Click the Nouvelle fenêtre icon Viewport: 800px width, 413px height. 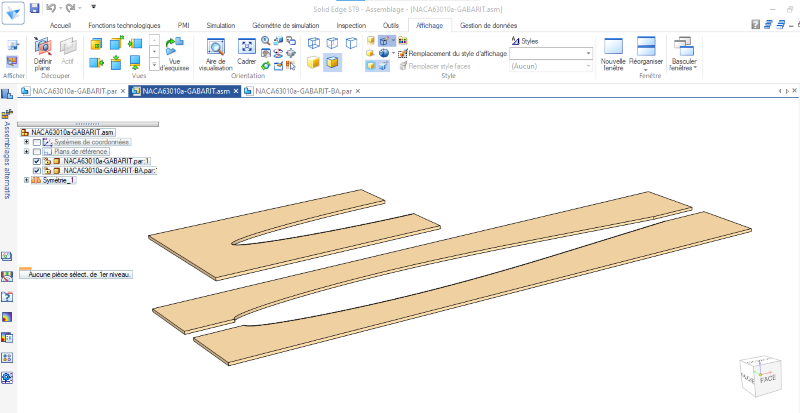point(612,47)
